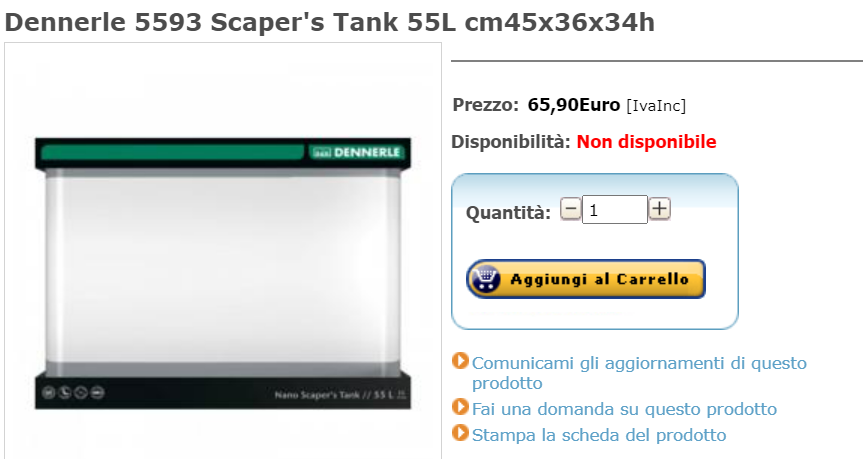The image size is (864, 459).
Task: Open the Comunicami gli aggiornamenti link
Action: [x=639, y=373]
